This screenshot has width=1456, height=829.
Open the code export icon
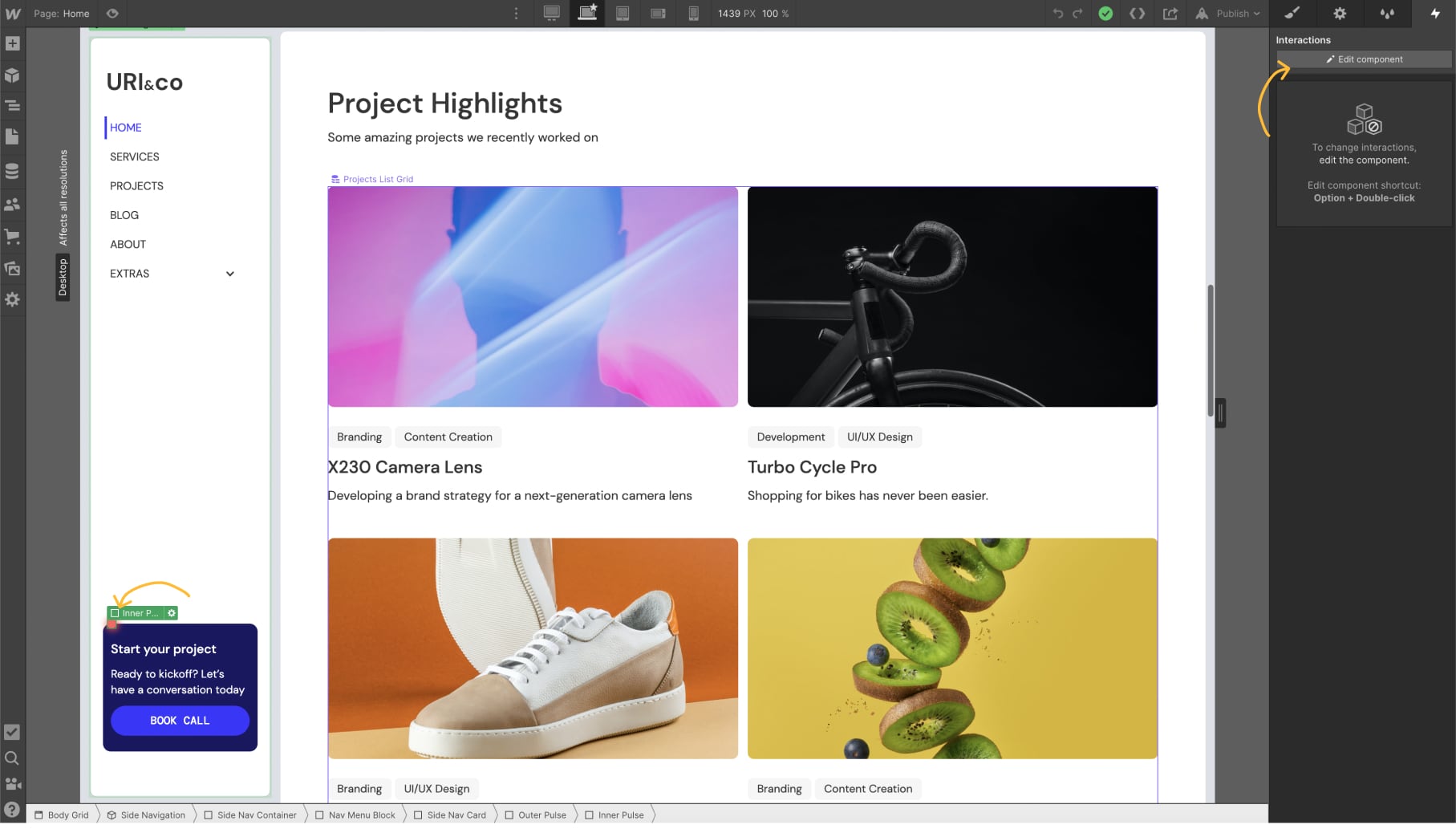click(x=1137, y=14)
